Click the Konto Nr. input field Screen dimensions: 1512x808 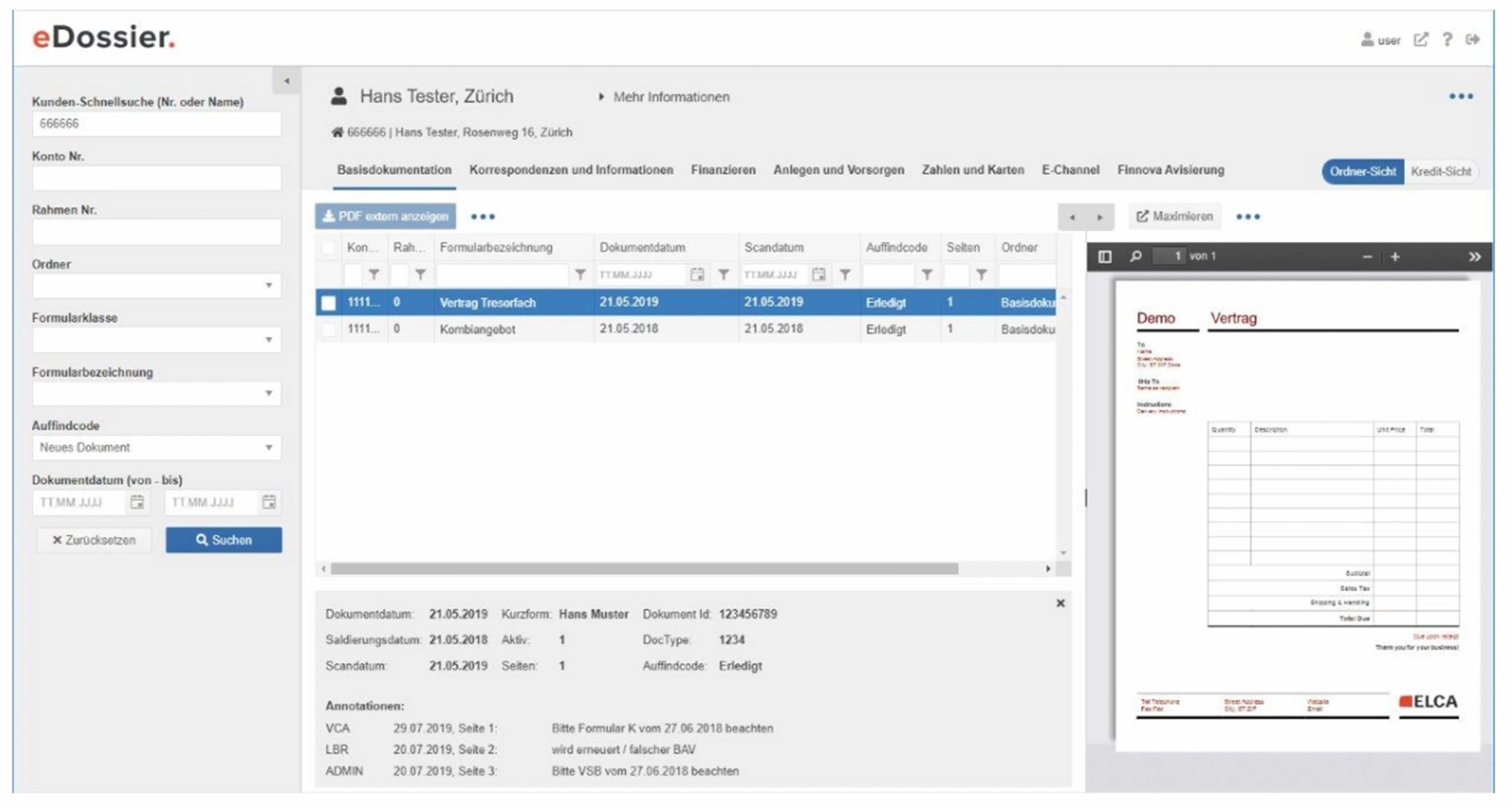[x=156, y=178]
